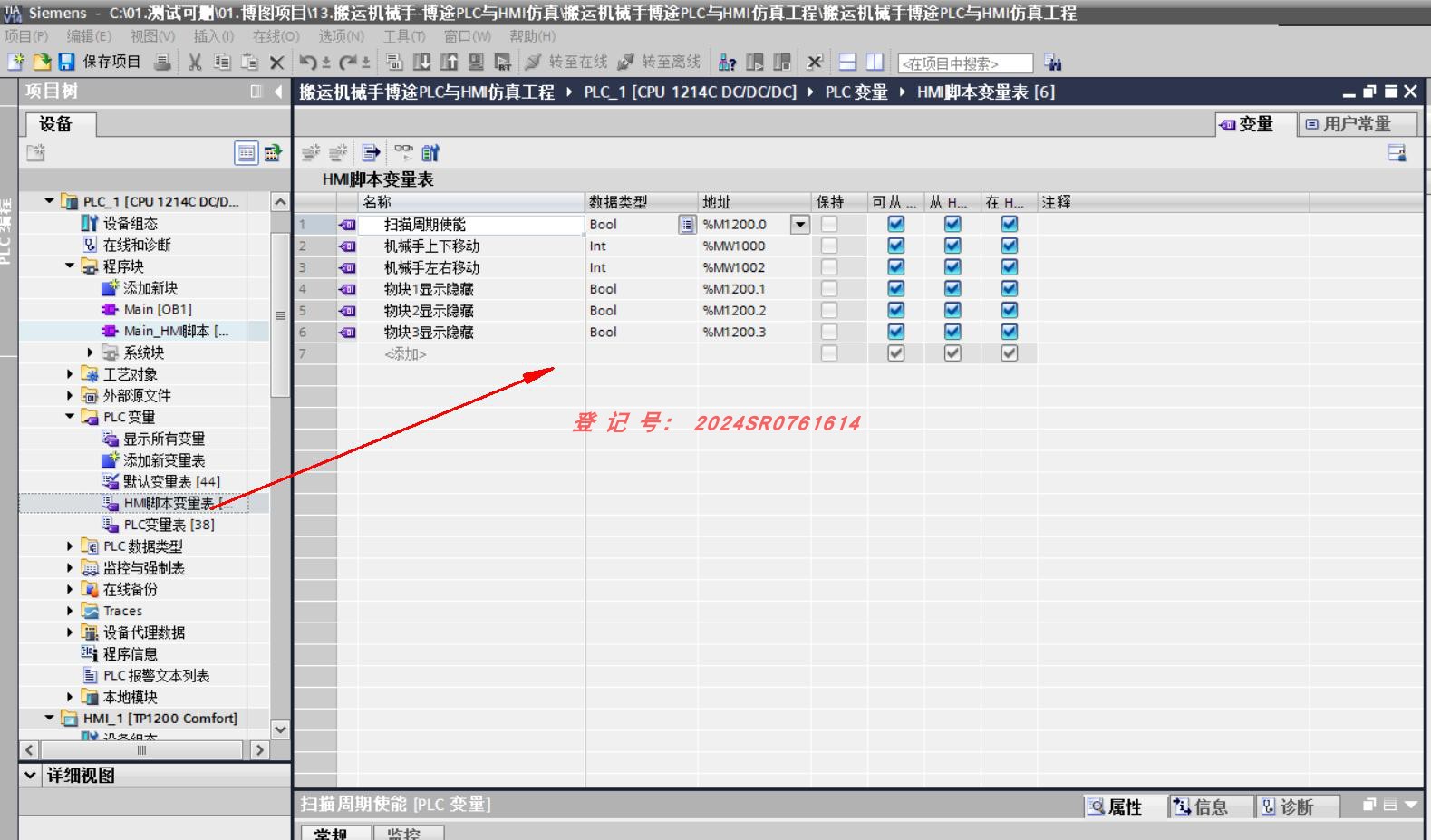The image size is (1431, 840).
Task: Click the Open project toolbar icon
Action: (x=42, y=62)
